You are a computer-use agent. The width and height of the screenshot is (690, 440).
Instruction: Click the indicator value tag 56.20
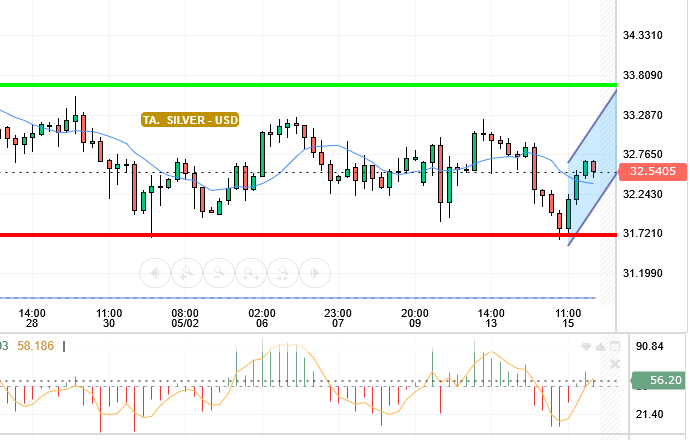pos(659,380)
